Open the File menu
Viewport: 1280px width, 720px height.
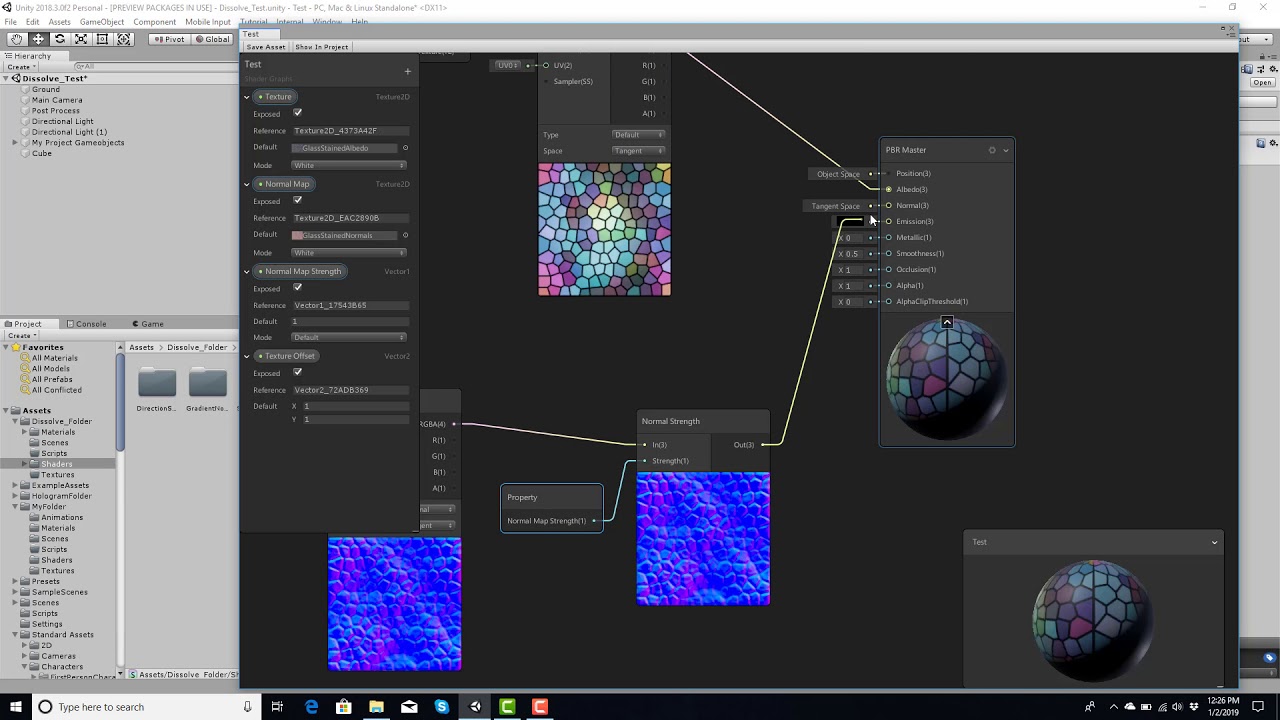coord(10,22)
